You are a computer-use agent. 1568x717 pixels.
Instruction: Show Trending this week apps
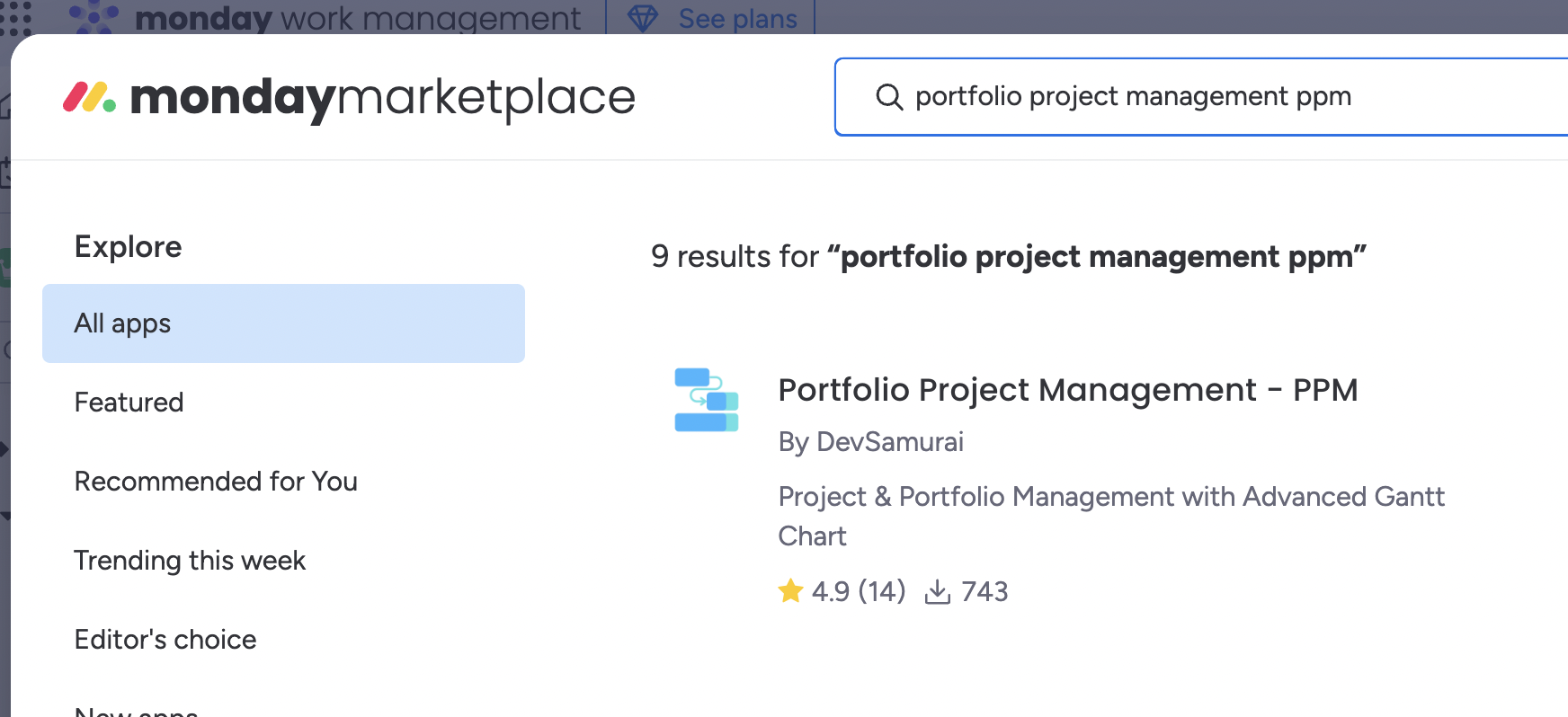190,561
